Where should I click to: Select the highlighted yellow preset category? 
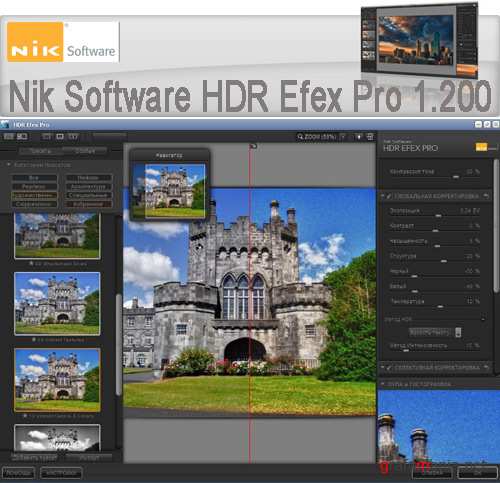coord(34,195)
